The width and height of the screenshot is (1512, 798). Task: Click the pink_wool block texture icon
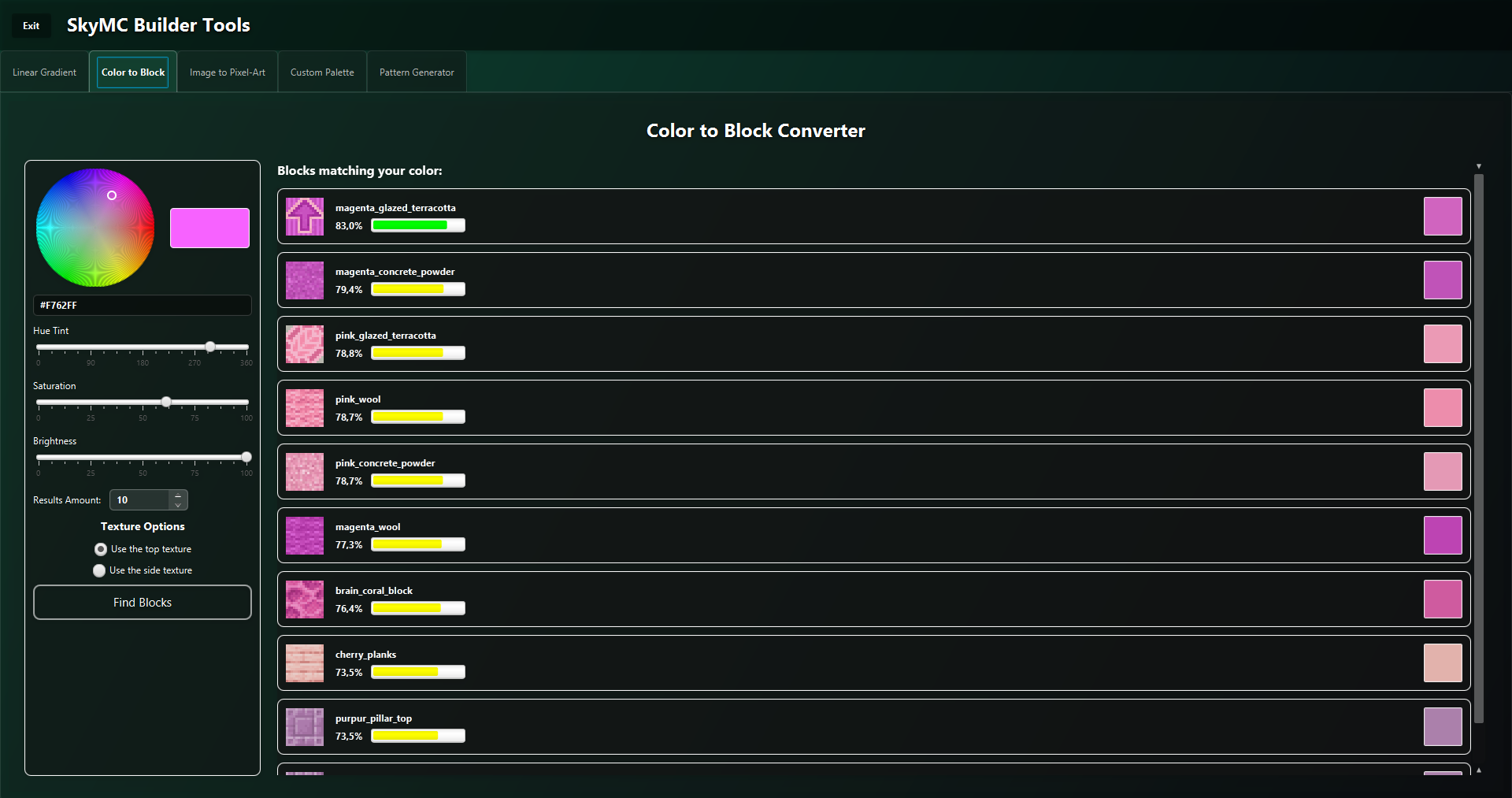pos(304,408)
